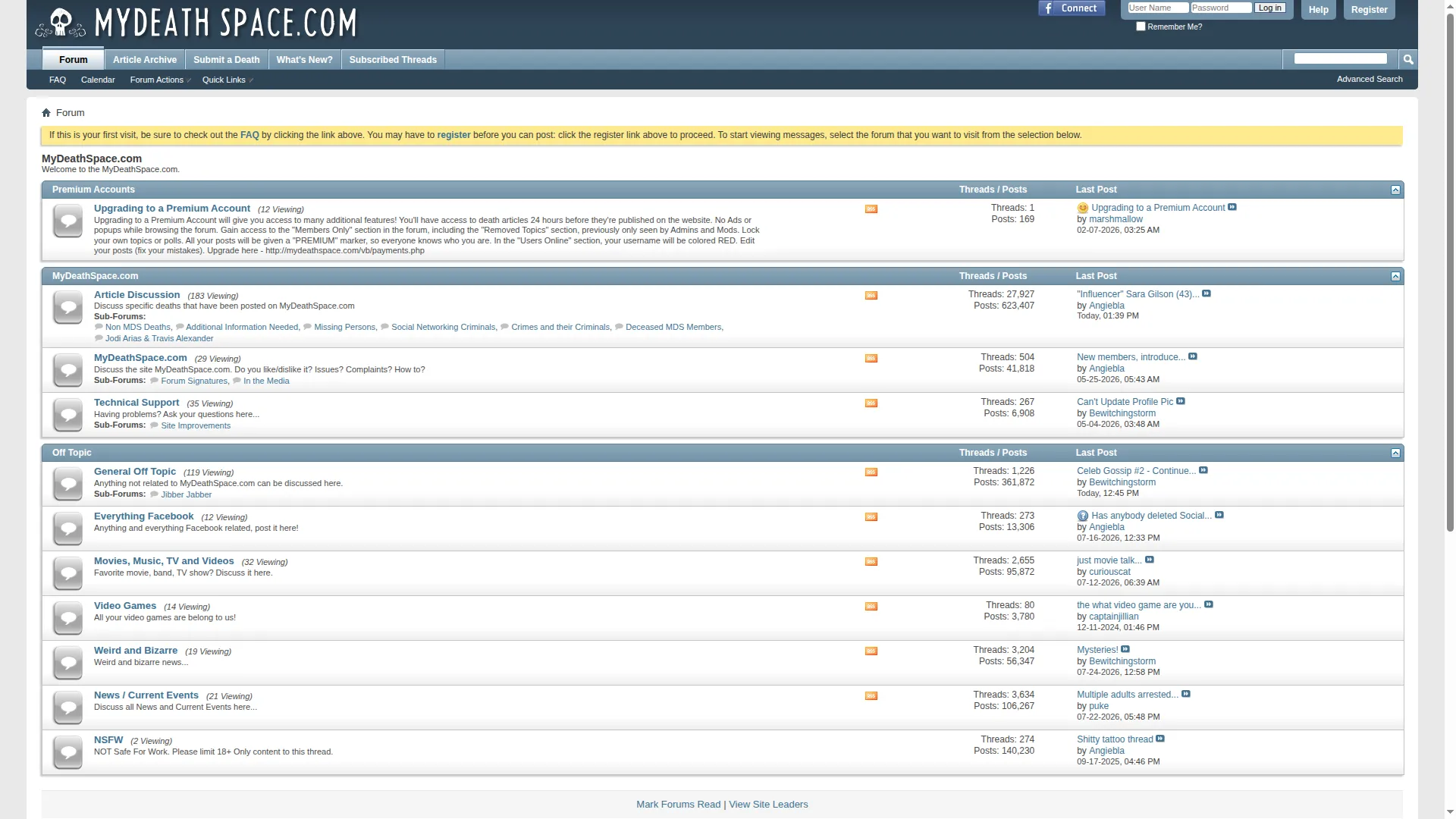The width and height of the screenshot is (1456, 819).
Task: Open the Jodi Arias & Travis Alexander sub-forum
Action: tap(159, 339)
